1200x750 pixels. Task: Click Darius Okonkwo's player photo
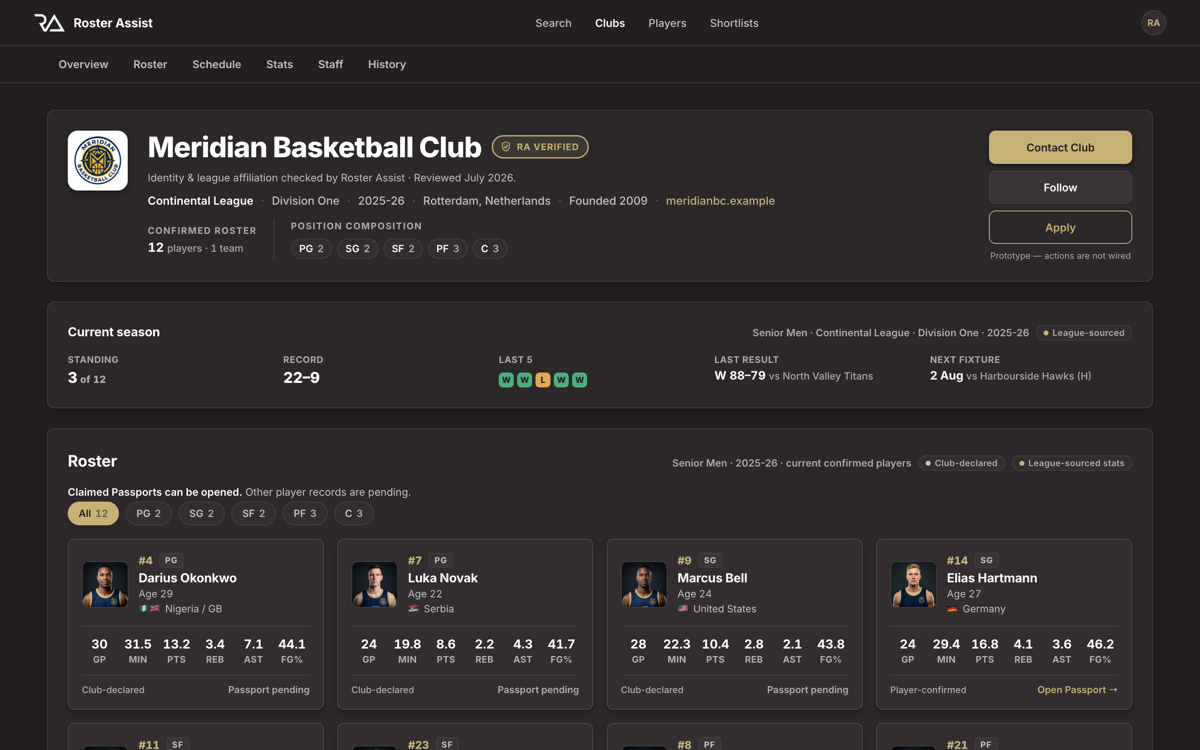click(x=105, y=584)
